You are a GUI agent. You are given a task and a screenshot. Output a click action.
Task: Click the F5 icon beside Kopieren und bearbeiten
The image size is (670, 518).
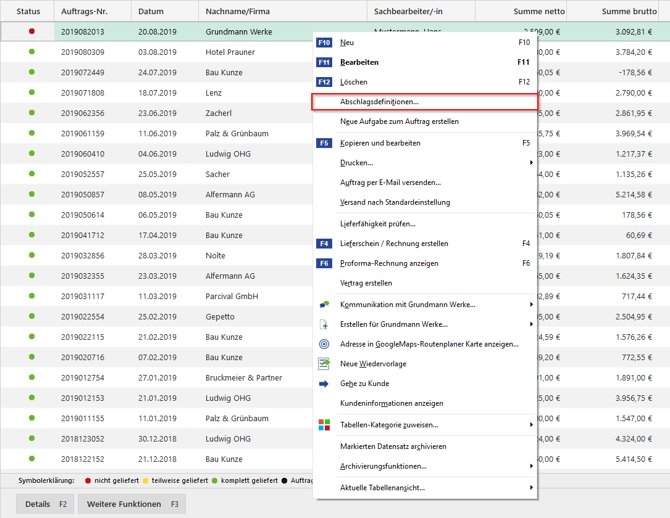coord(324,143)
